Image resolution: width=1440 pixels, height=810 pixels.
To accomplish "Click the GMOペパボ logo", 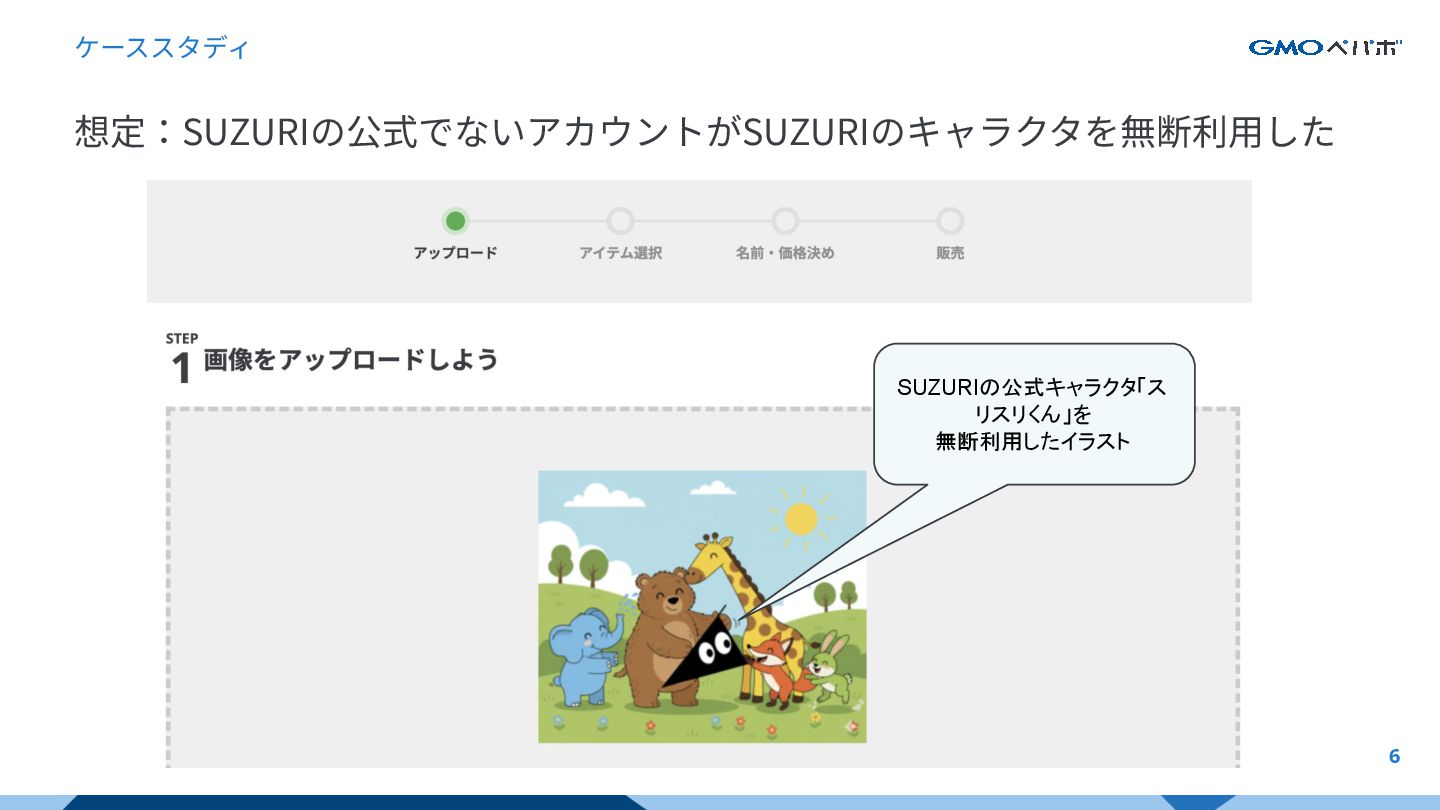I will coord(1325,47).
